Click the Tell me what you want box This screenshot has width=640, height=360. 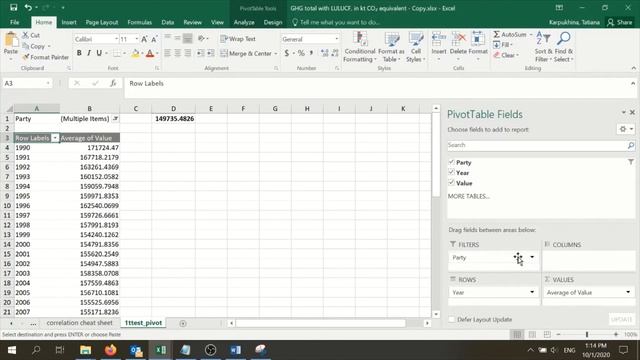pyautogui.click(x=336, y=22)
